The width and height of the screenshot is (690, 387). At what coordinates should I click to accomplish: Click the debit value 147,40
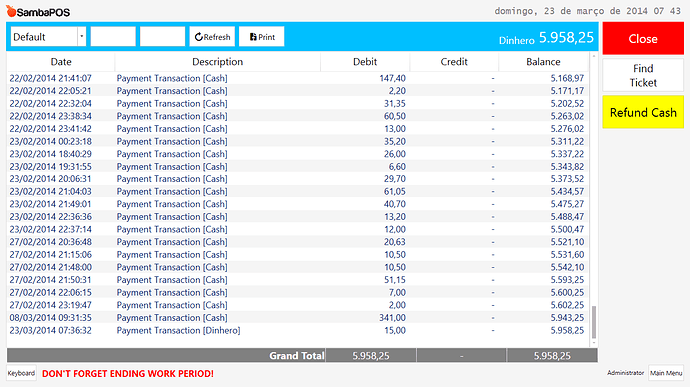coord(393,78)
